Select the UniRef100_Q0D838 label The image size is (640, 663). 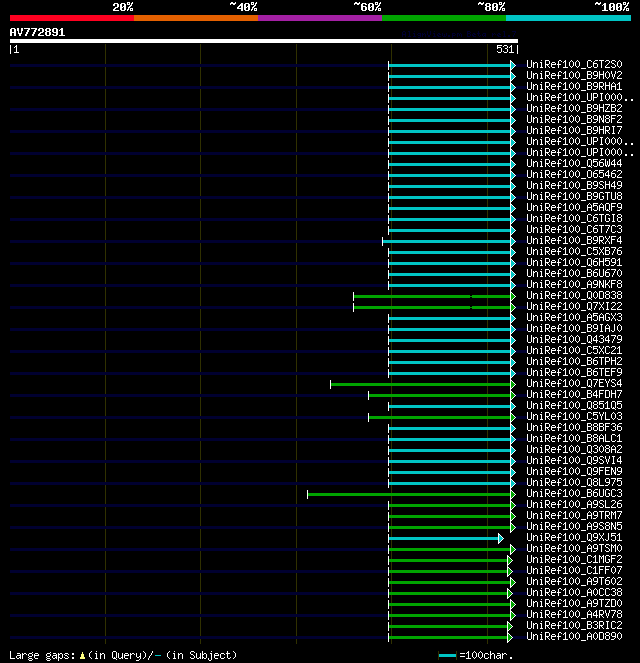(x=574, y=295)
